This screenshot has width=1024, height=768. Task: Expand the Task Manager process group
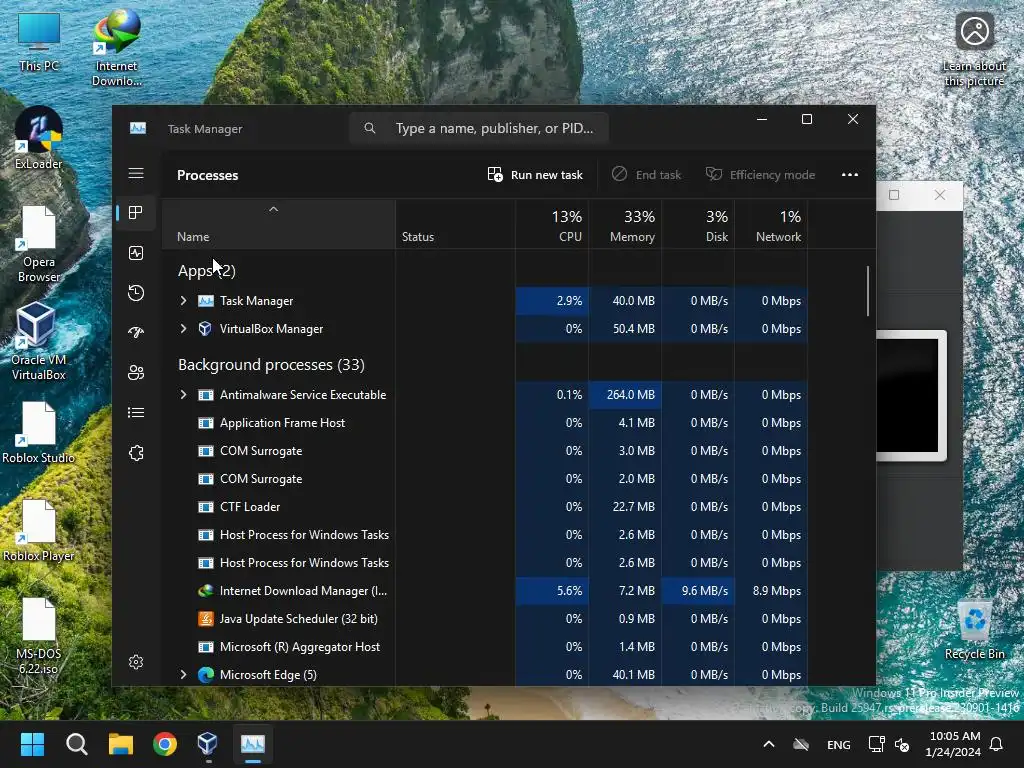[184, 300]
